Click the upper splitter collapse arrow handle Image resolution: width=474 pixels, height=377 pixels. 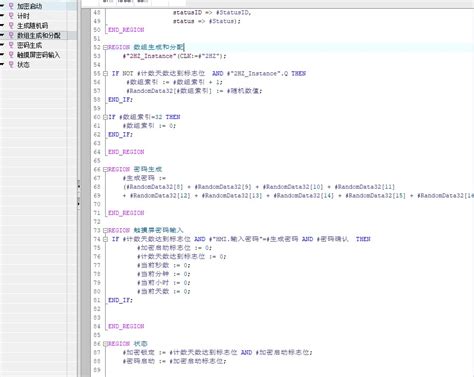coord(79,186)
